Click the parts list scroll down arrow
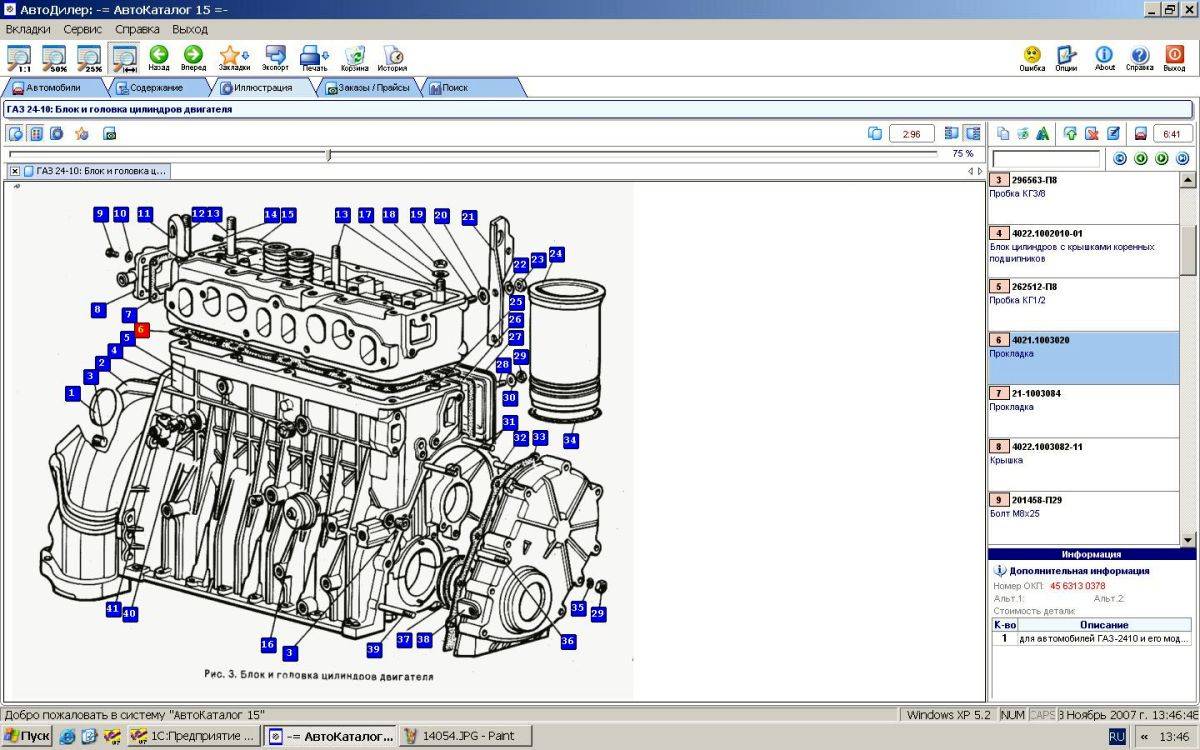This screenshot has width=1200, height=750. pos(1188,540)
